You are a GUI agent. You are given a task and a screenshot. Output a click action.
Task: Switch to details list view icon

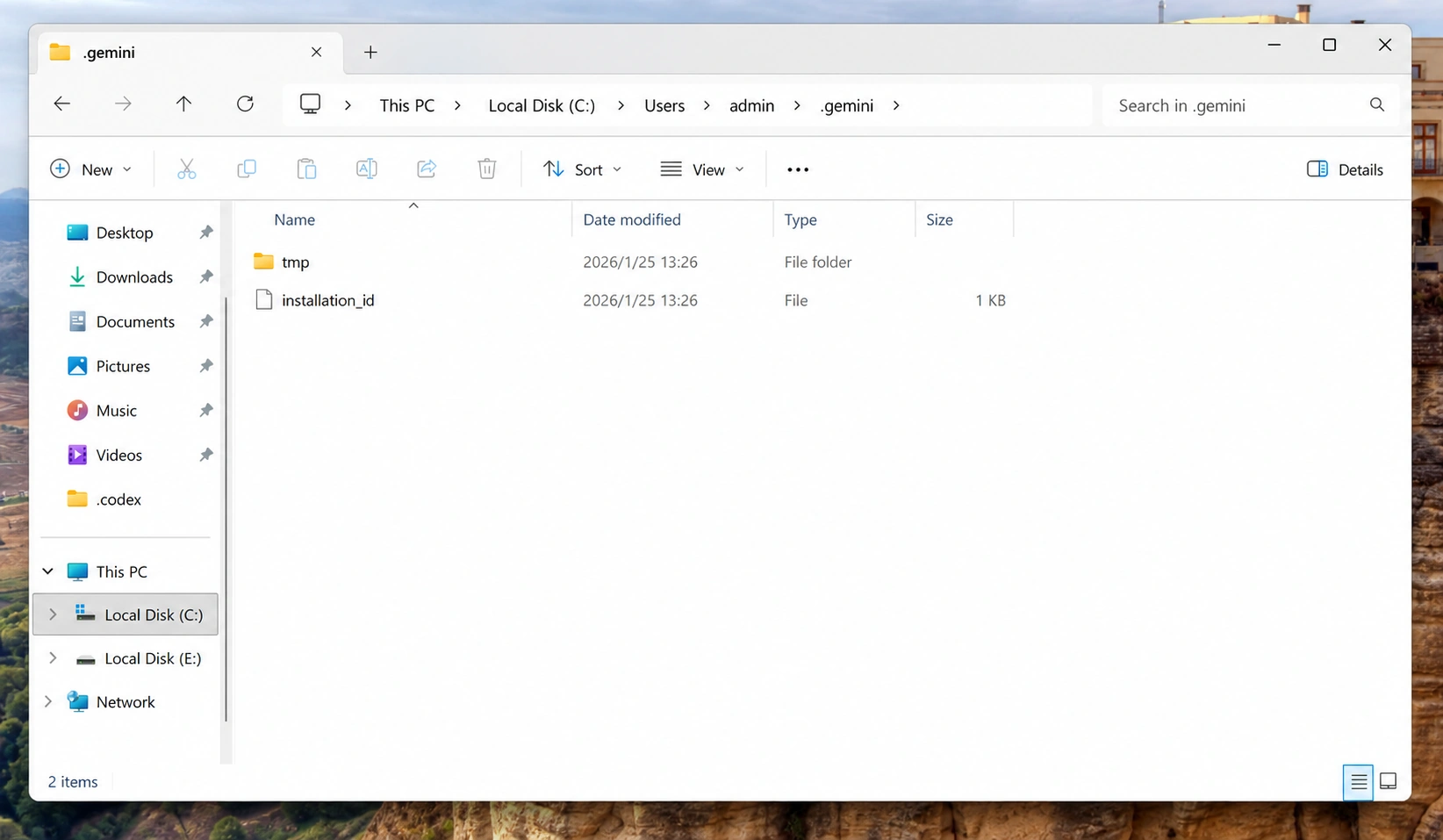pos(1359,781)
